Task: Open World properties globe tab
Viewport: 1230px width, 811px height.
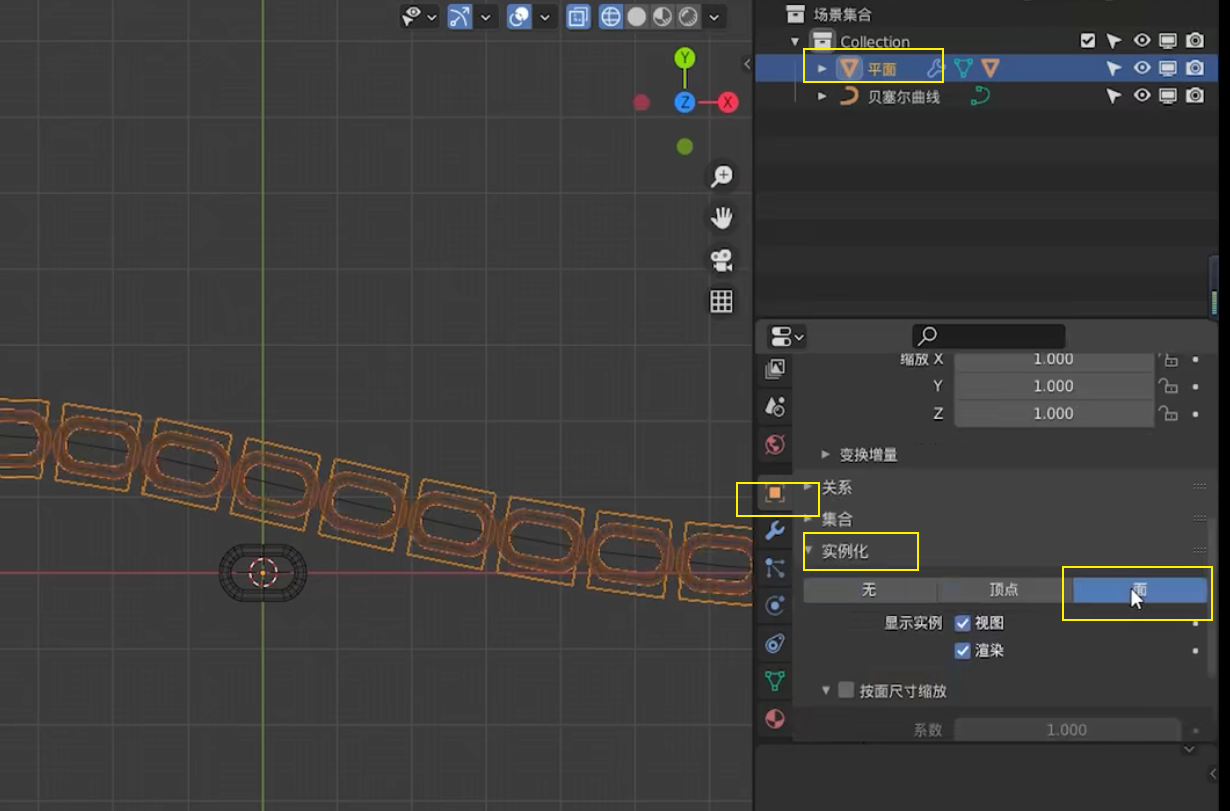Action: click(x=775, y=444)
